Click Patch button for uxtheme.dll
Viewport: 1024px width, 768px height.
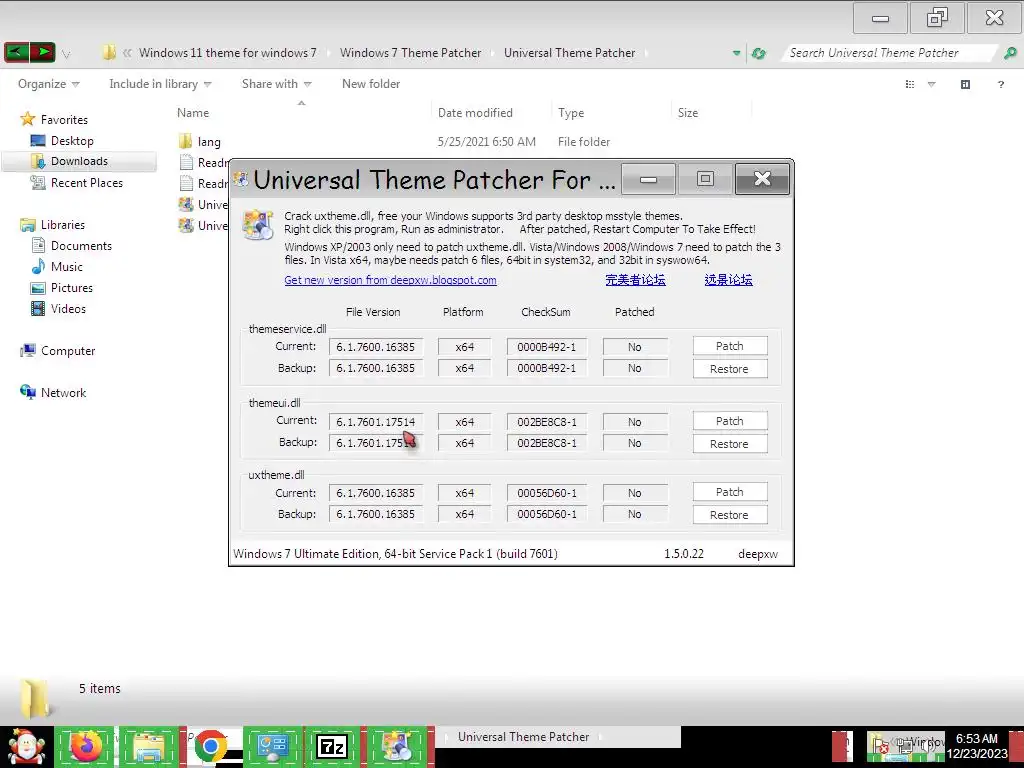729,492
